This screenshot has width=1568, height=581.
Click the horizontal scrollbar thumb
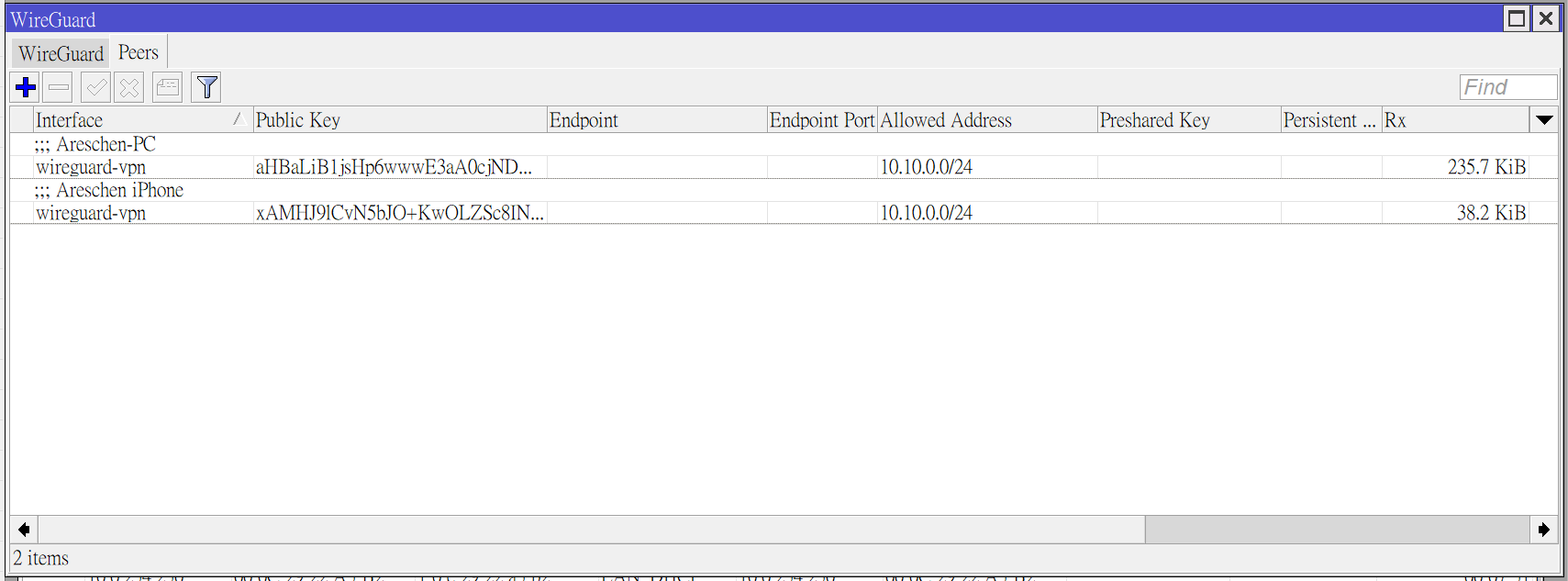pyautogui.click(x=1336, y=530)
